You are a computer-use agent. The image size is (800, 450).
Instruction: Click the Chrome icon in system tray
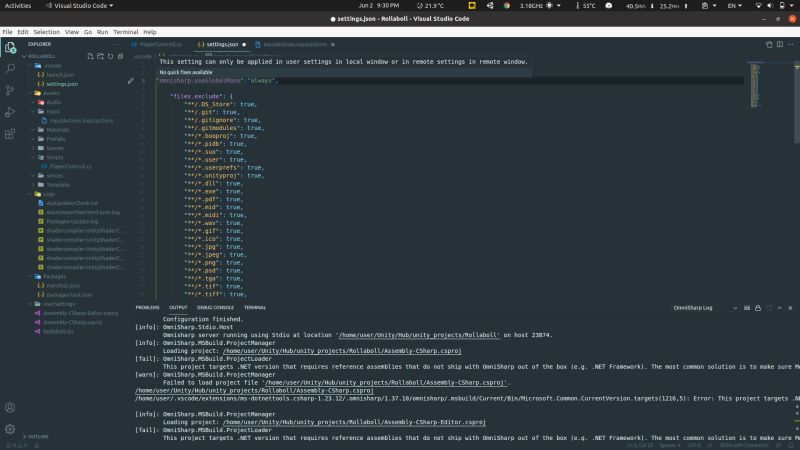507,6
